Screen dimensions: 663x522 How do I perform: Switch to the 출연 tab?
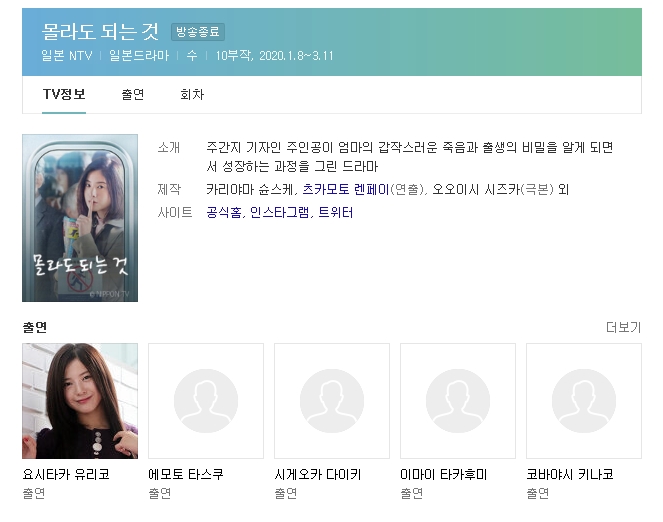click(133, 94)
